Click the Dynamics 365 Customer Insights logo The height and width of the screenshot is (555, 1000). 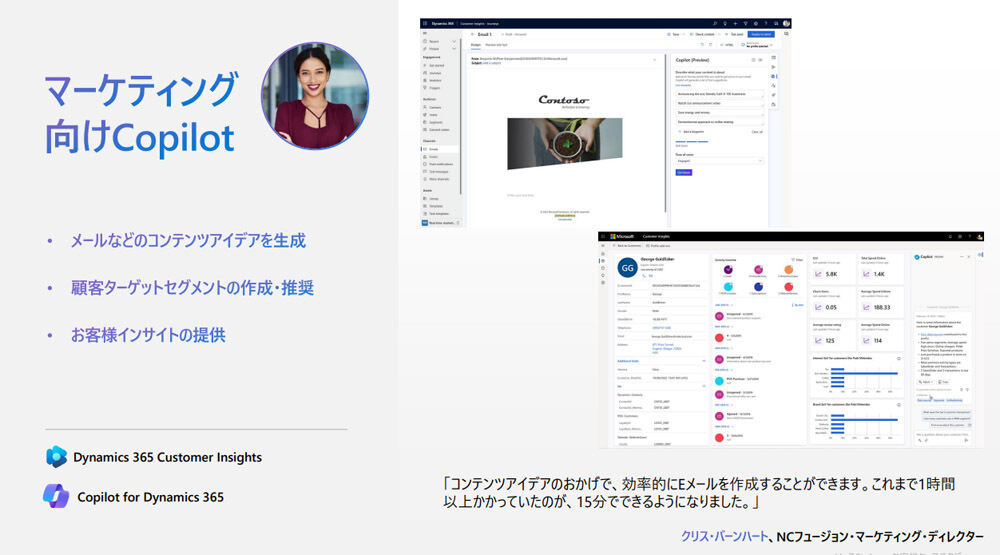pos(56,457)
